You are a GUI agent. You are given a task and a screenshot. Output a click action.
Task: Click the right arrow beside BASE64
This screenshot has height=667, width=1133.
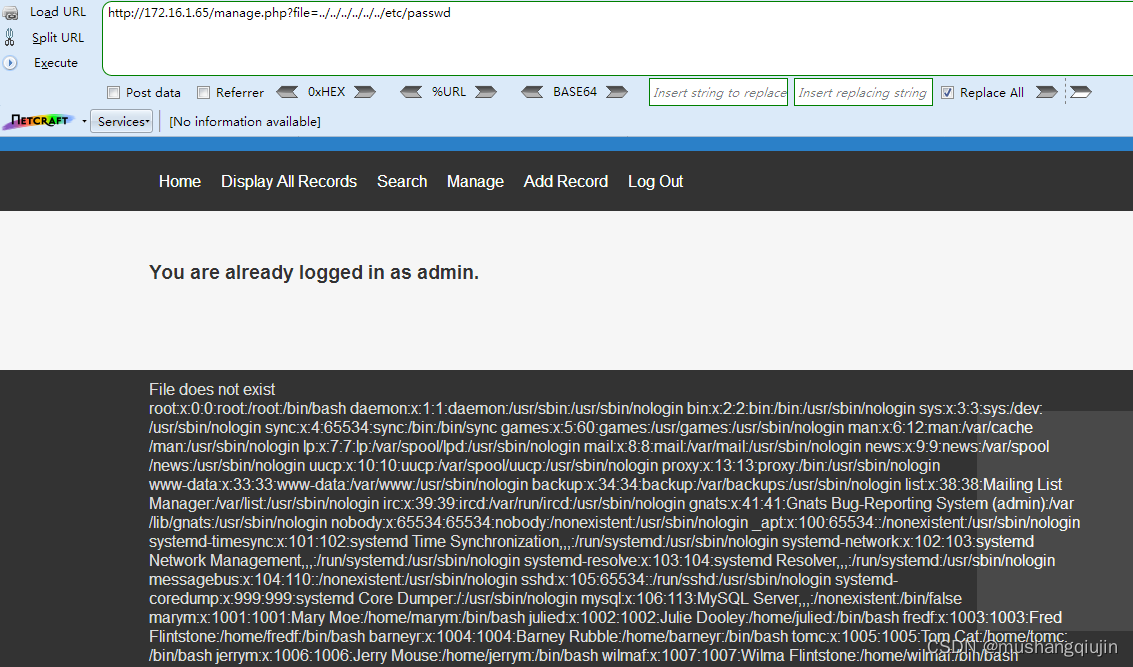point(617,92)
